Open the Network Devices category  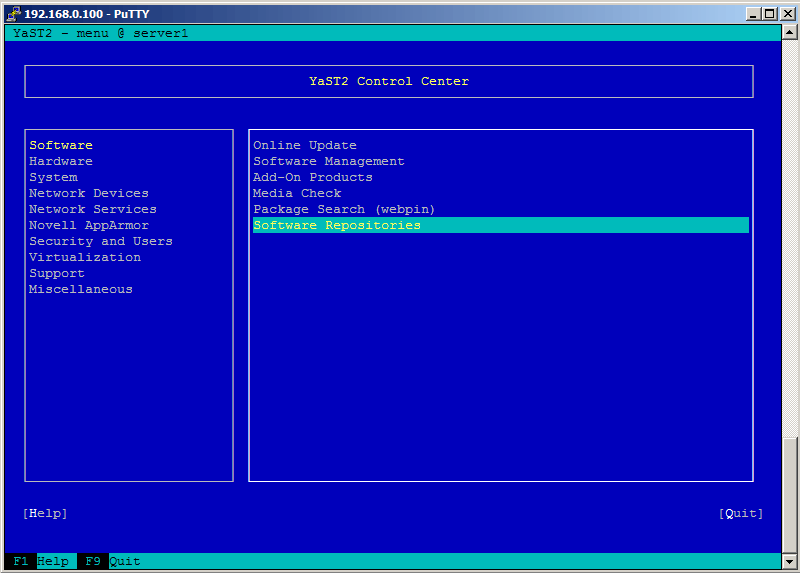(x=89, y=193)
